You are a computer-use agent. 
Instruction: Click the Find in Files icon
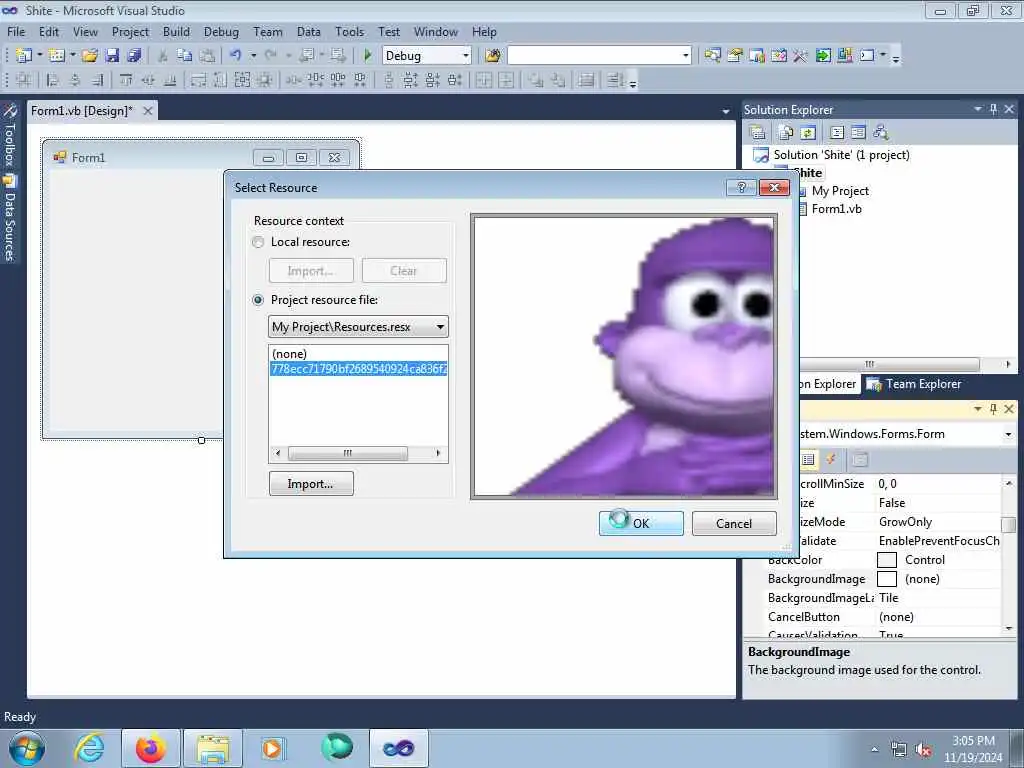[492, 56]
